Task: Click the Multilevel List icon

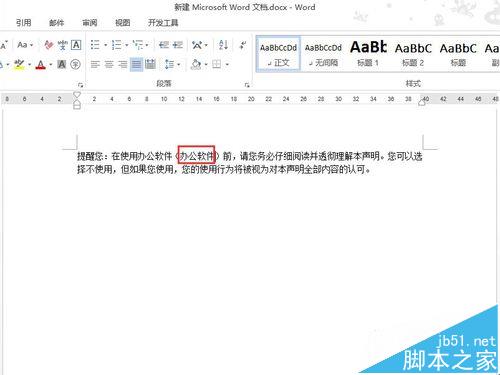Action: (x=137, y=45)
